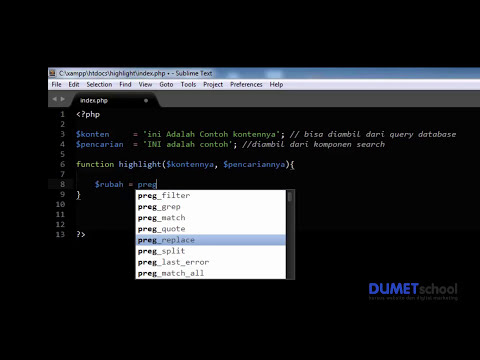This screenshot has height=360, width=480.
Task: Click the autocomplete popup scrollbar thumb
Action: coord(290,196)
